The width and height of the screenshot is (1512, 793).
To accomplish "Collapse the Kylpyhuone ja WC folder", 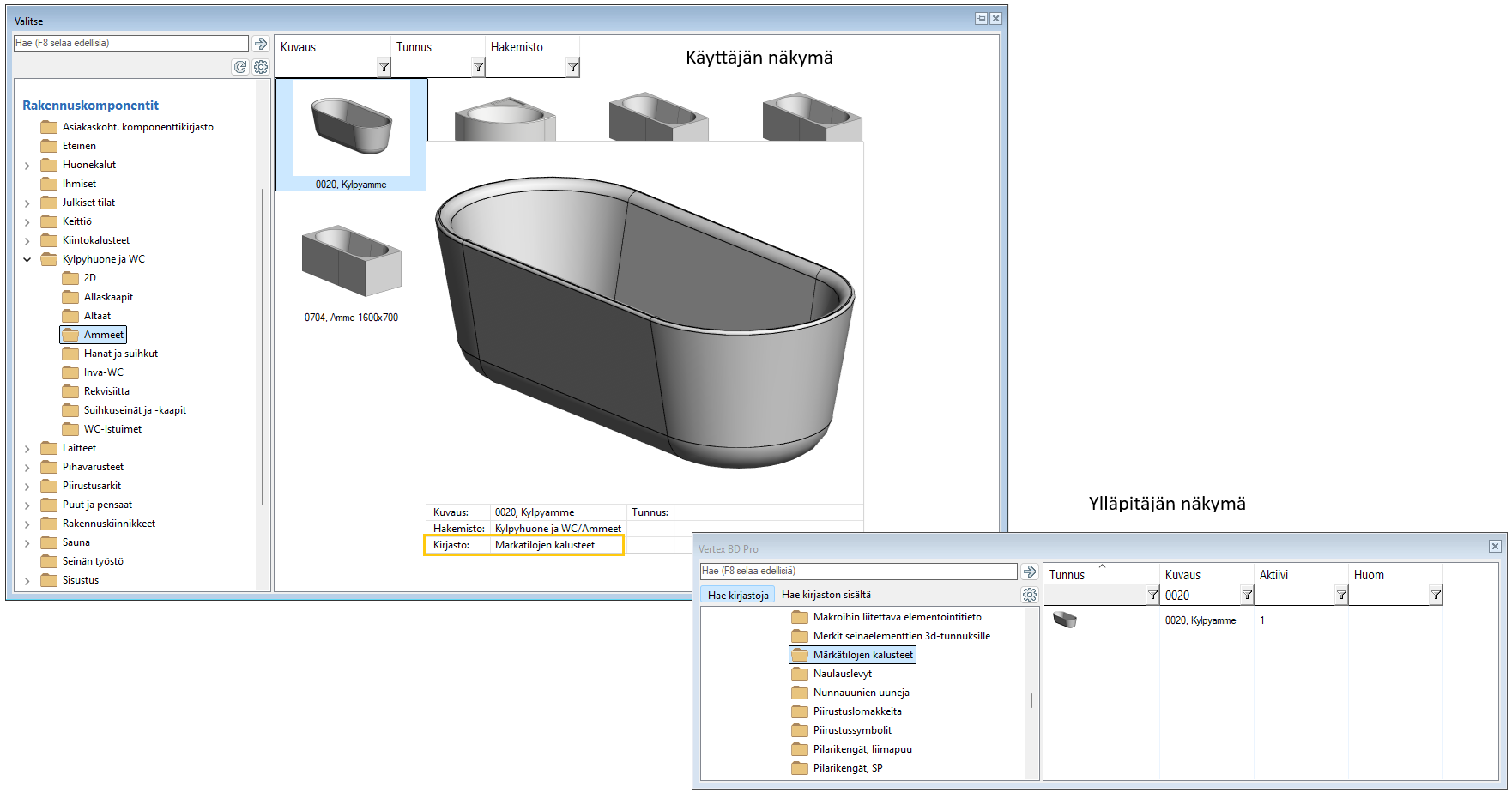I will (x=27, y=259).
